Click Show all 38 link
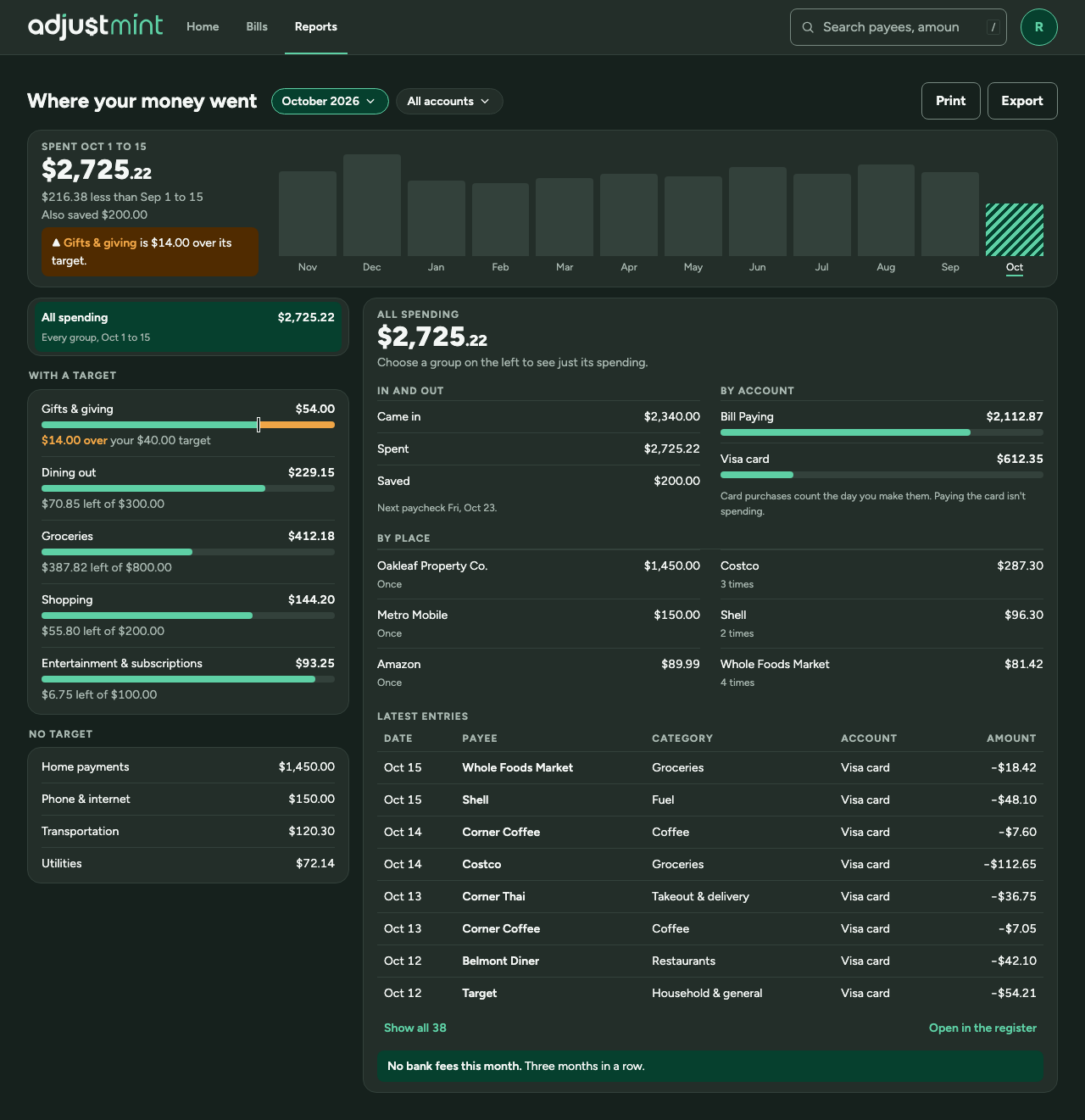The width and height of the screenshot is (1085, 1120). click(415, 1028)
